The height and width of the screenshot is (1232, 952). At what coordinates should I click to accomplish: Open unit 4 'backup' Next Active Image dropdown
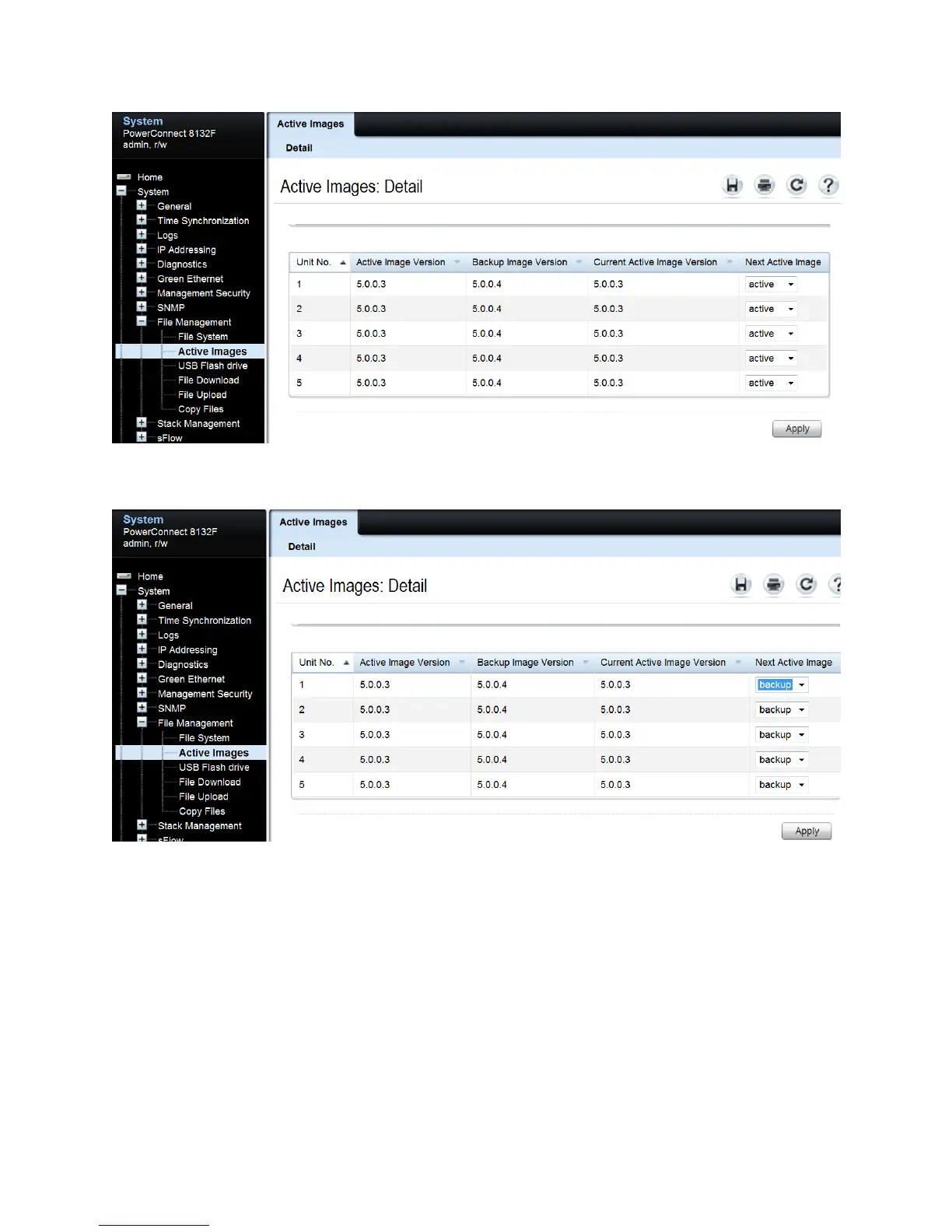(782, 760)
